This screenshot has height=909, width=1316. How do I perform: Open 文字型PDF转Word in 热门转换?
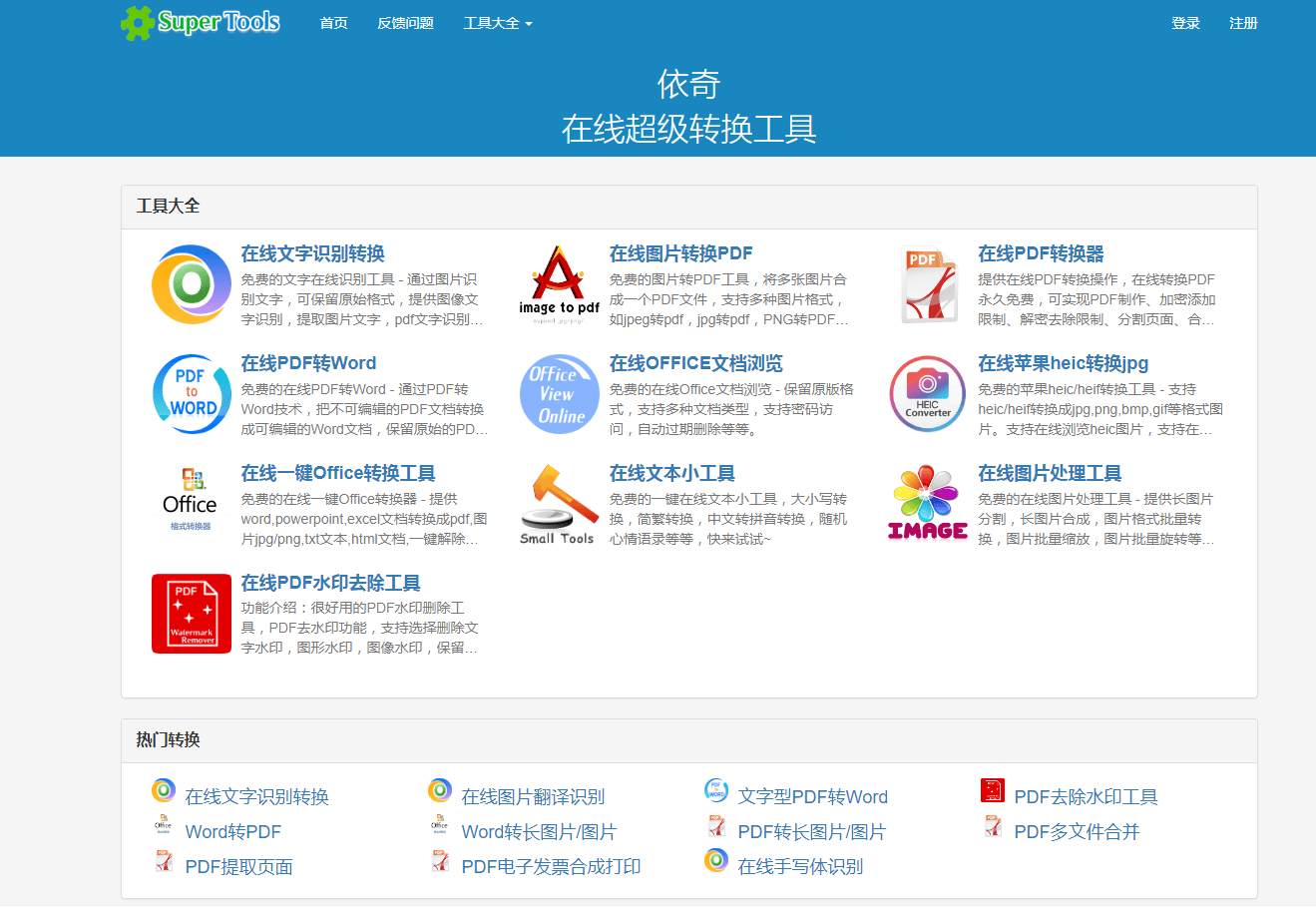point(812,796)
